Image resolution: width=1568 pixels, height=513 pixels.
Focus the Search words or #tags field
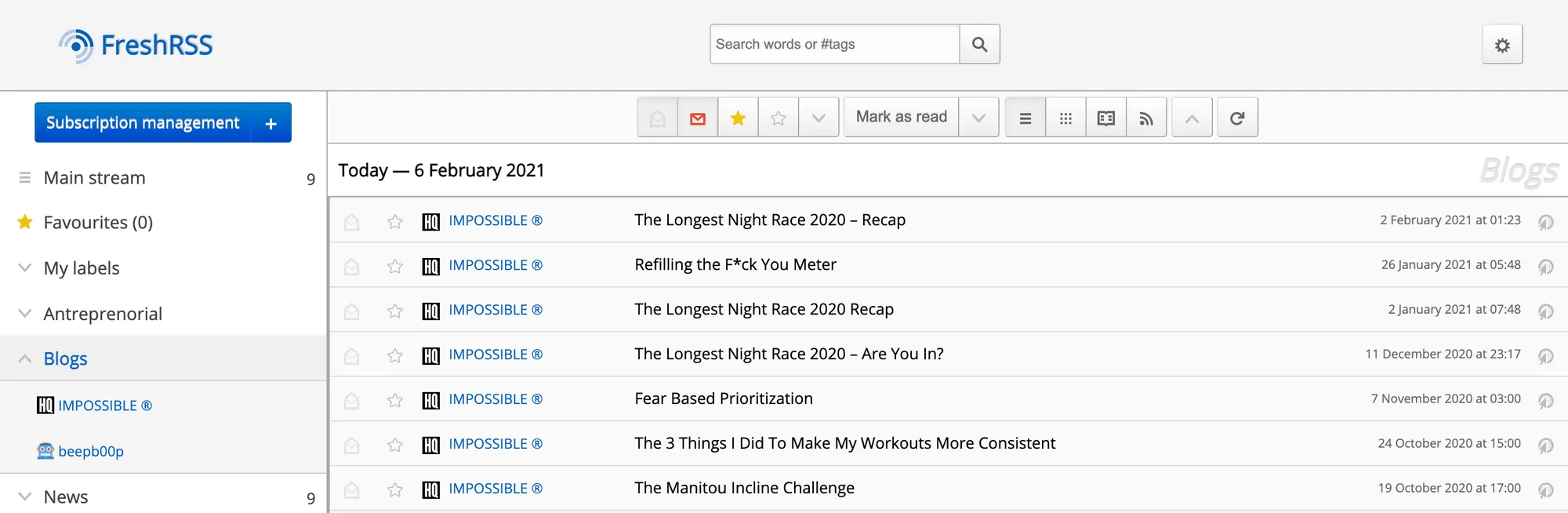(835, 44)
